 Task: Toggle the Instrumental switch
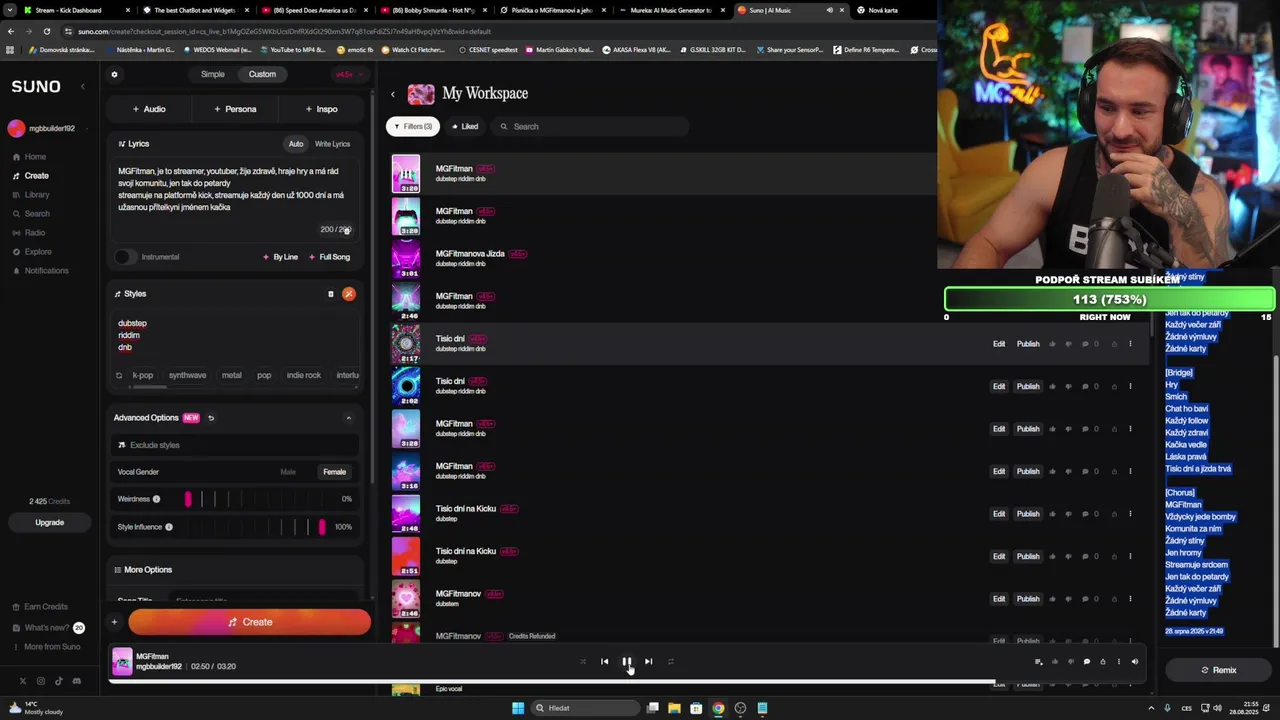tap(124, 257)
